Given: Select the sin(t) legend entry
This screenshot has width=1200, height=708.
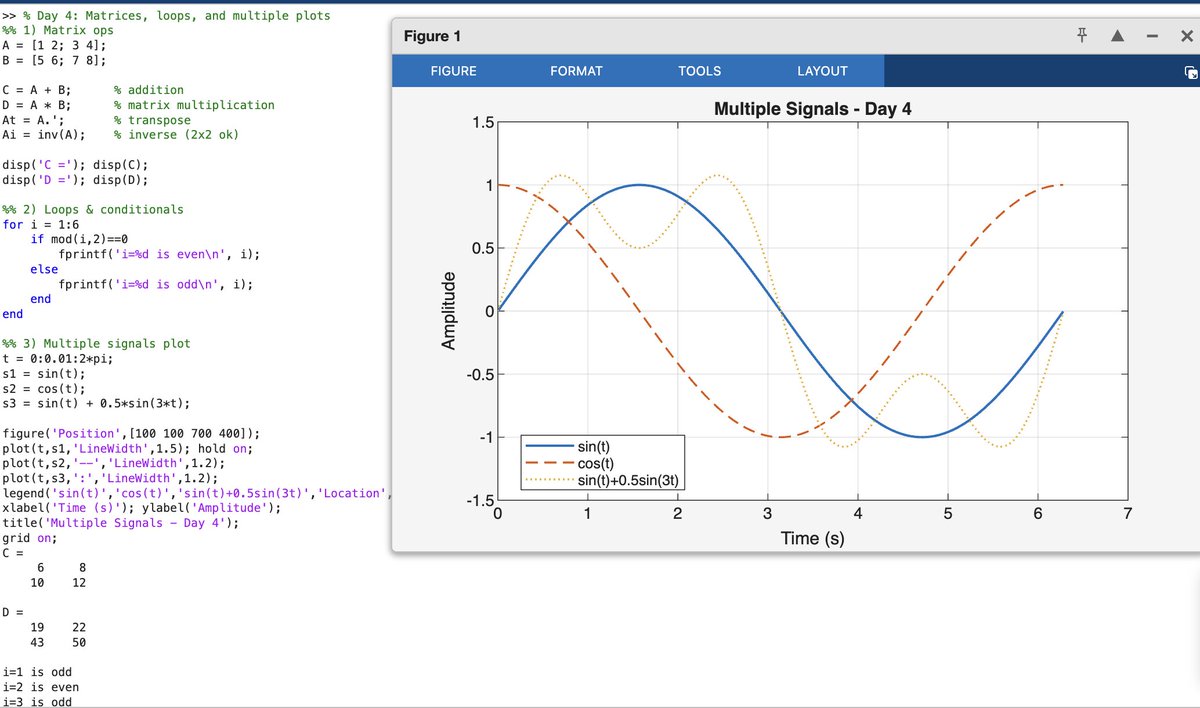Looking at the screenshot, I should coord(595,445).
